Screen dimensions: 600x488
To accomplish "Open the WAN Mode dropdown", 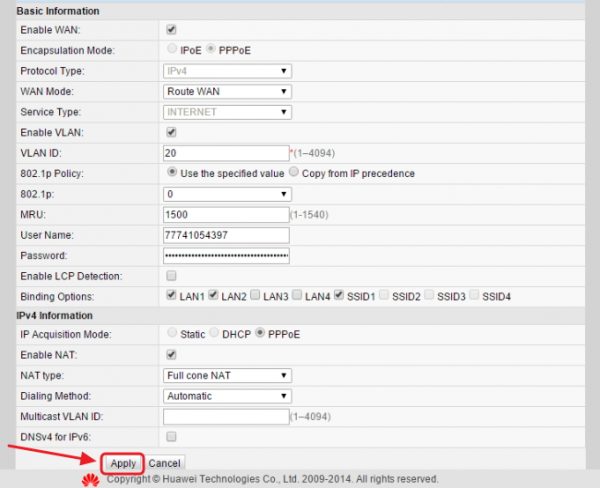I will (x=227, y=91).
